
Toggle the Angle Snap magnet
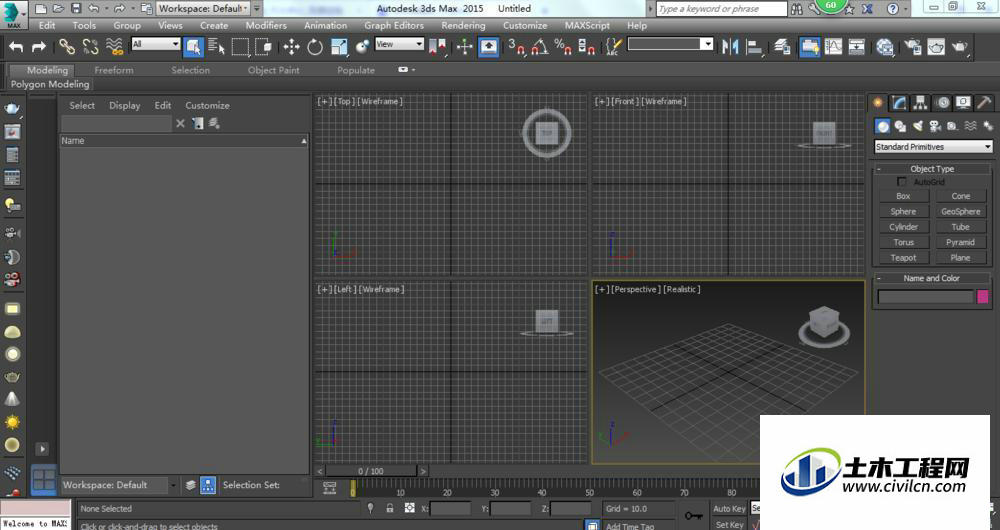pos(540,47)
